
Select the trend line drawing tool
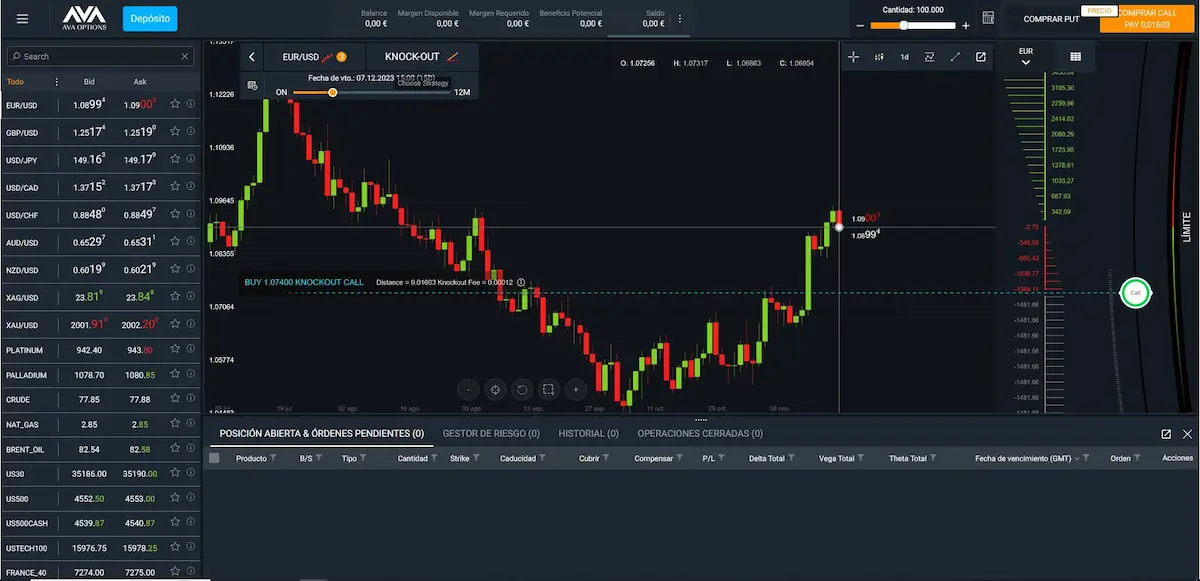(x=955, y=57)
